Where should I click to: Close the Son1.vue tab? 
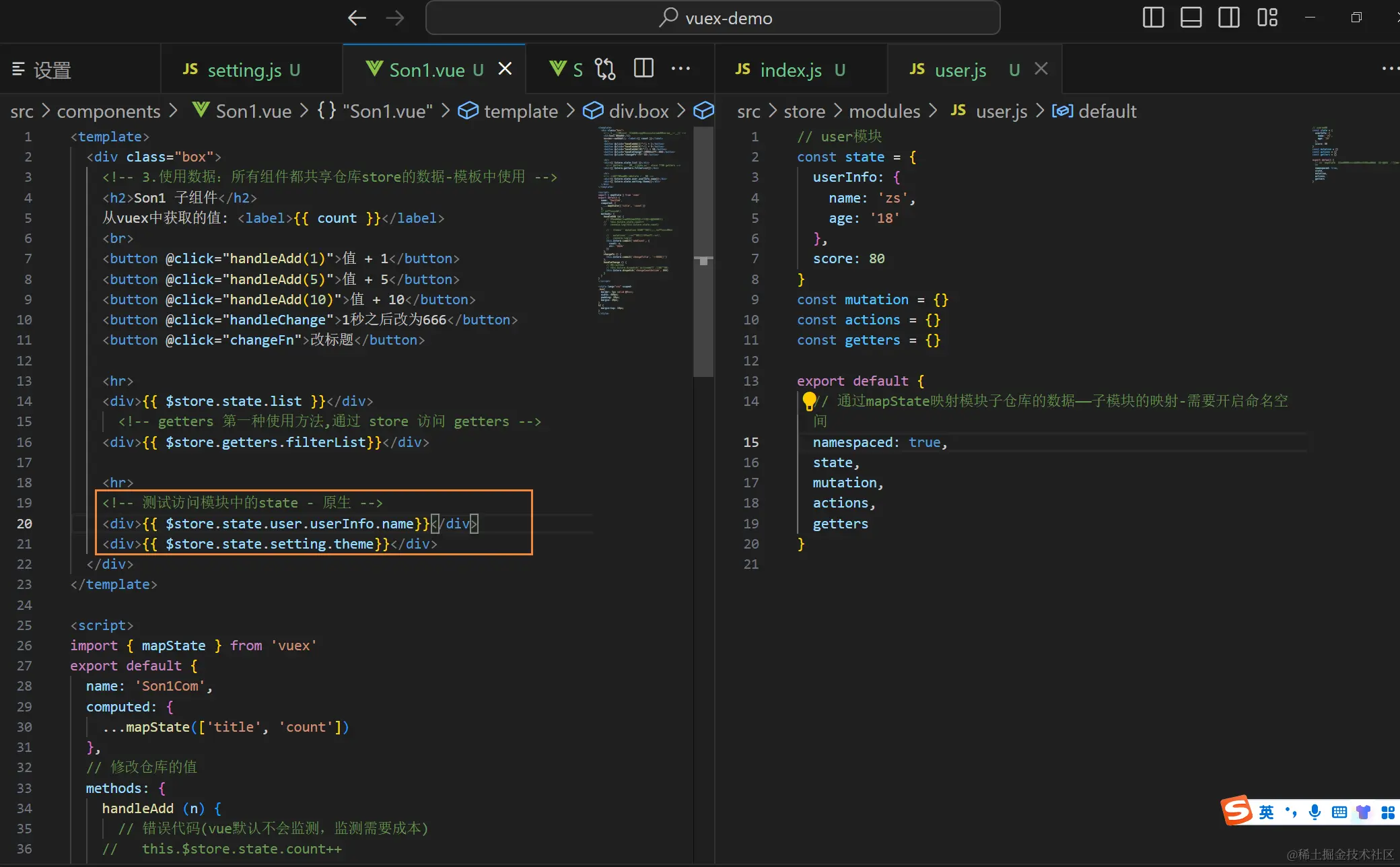point(505,69)
